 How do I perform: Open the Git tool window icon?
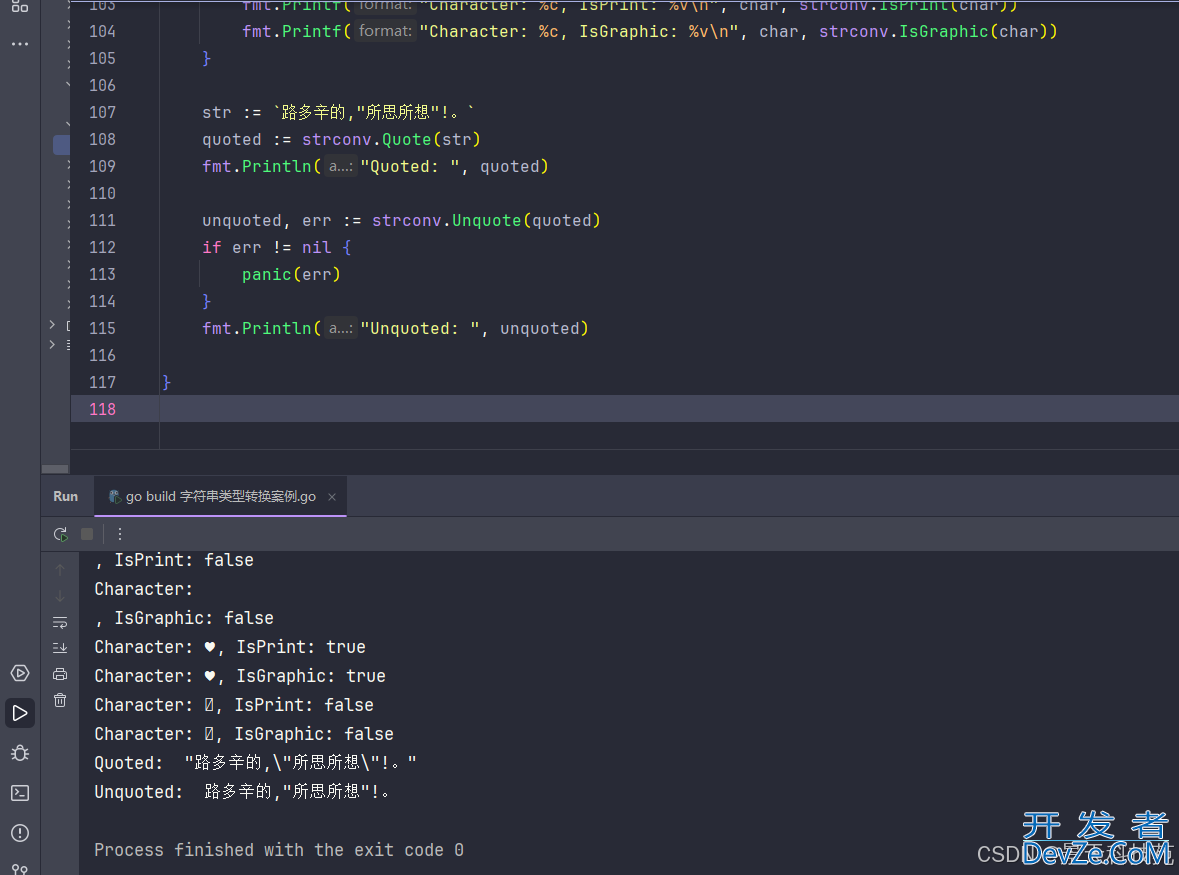pos(20,869)
